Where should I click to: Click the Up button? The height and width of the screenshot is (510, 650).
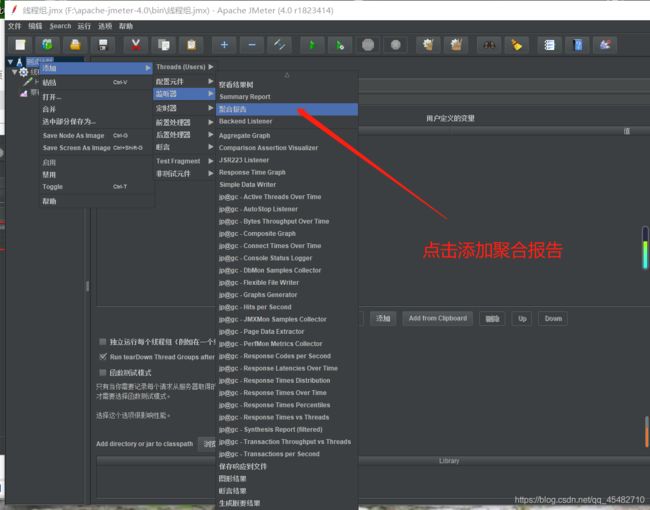click(x=522, y=318)
